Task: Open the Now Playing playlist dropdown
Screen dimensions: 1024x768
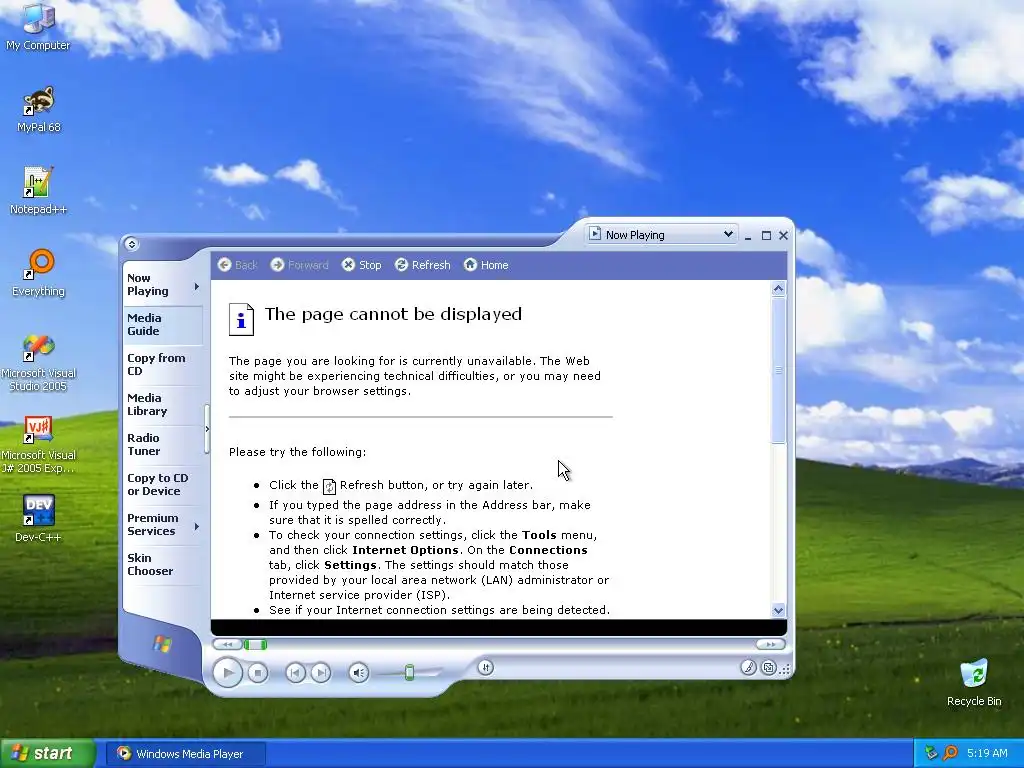Action: (662, 234)
